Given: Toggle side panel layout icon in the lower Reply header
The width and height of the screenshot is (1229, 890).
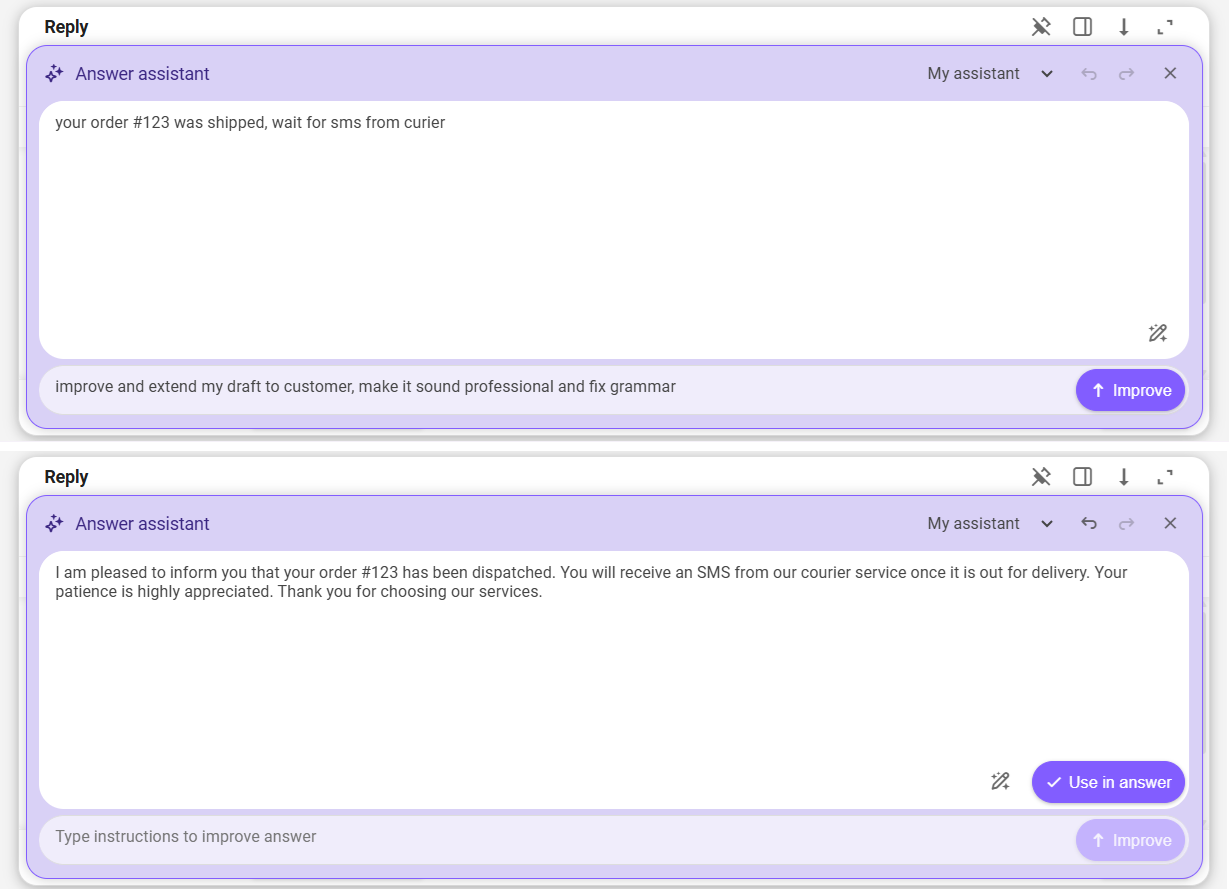Looking at the screenshot, I should pyautogui.click(x=1082, y=477).
